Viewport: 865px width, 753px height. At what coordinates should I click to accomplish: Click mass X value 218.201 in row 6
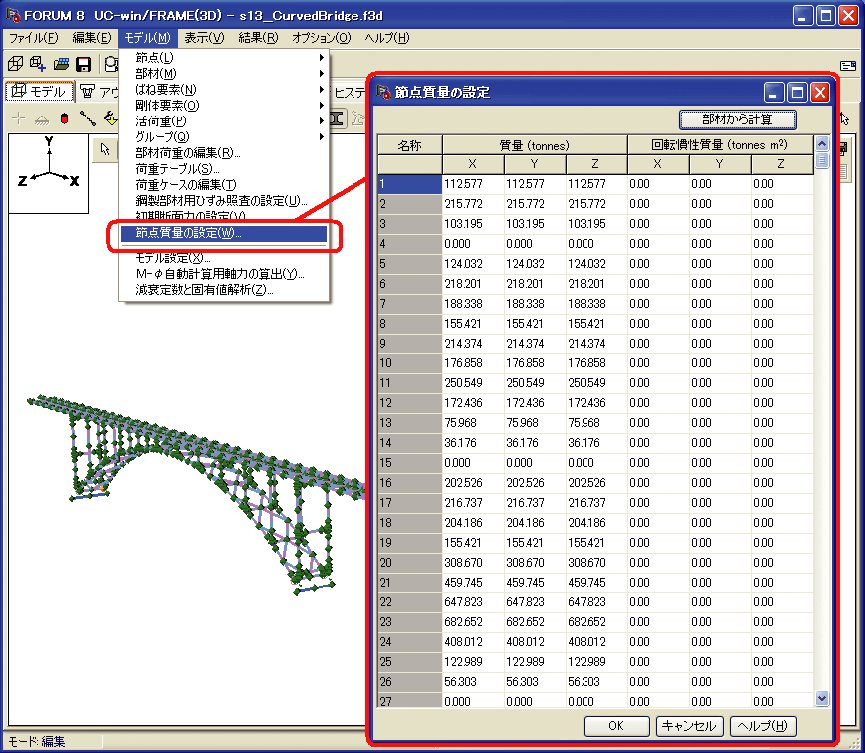pyautogui.click(x=473, y=284)
